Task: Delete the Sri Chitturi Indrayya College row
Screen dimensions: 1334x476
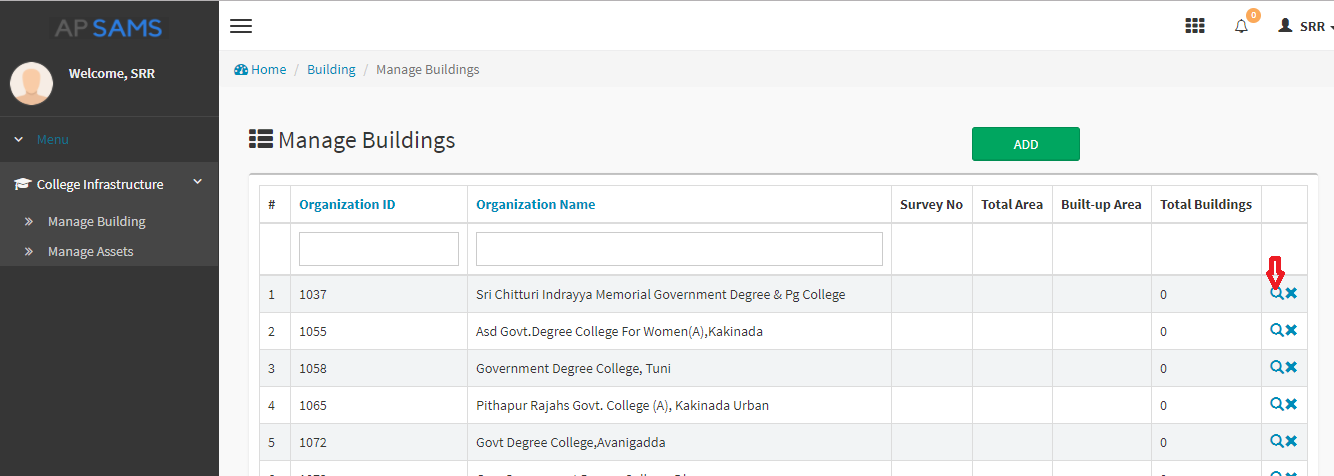Action: [1291, 294]
